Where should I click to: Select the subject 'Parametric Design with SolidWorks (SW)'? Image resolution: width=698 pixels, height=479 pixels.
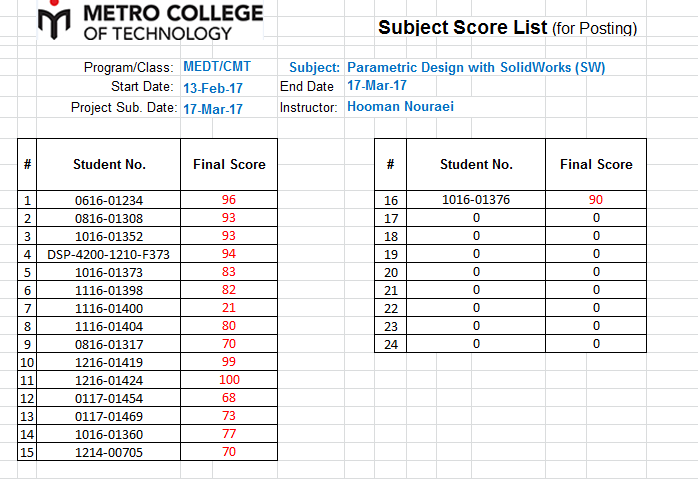tap(476, 67)
